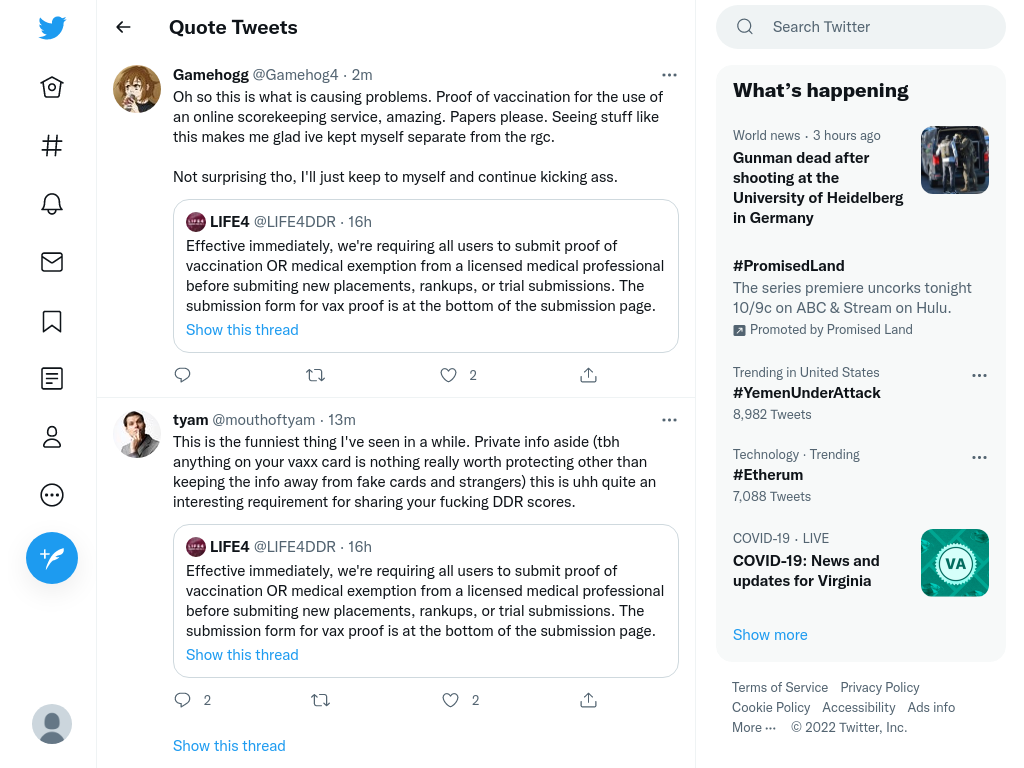Like tyam's tweet with the heart
This screenshot has height=768, width=1024.
(x=451, y=700)
